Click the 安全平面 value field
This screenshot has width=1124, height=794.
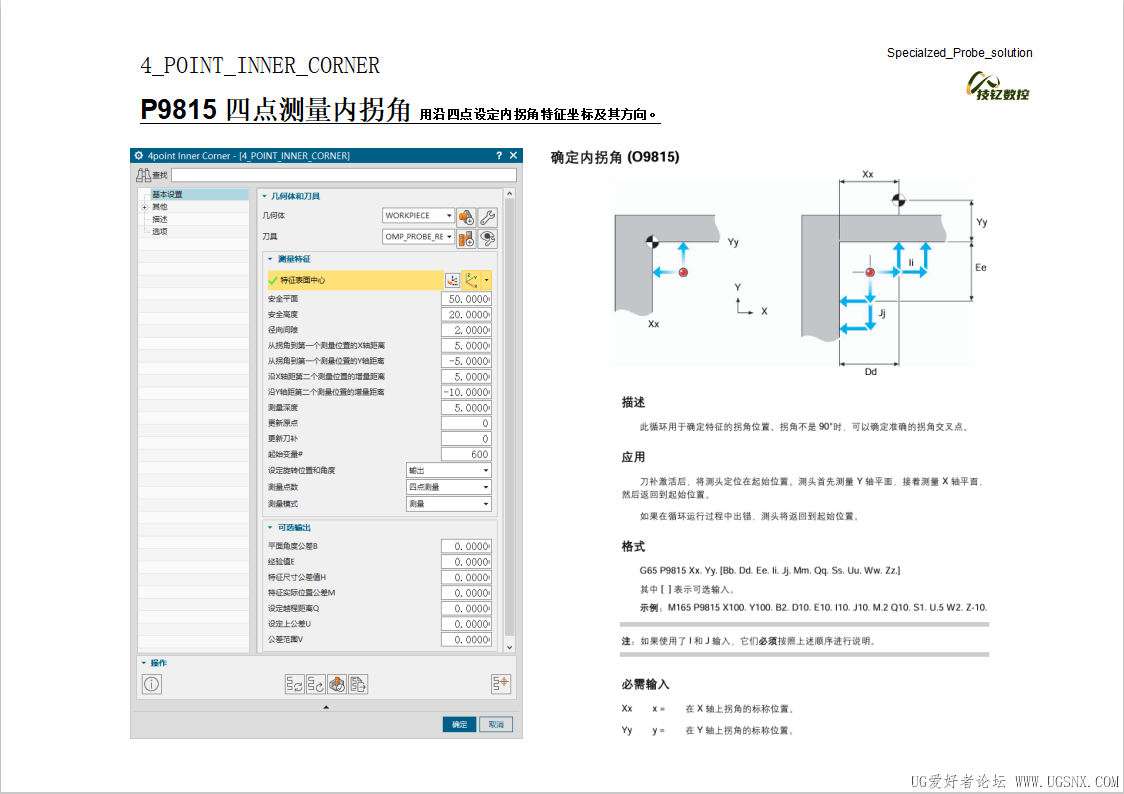click(x=467, y=300)
